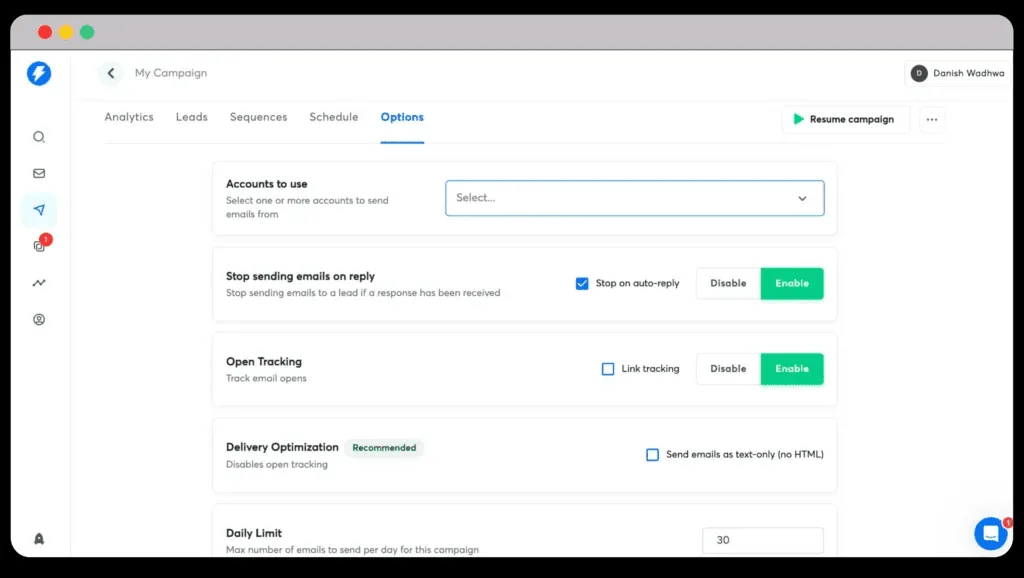Open the mail inbox icon in sidebar
This screenshot has height=578, width=1024.
(x=39, y=173)
